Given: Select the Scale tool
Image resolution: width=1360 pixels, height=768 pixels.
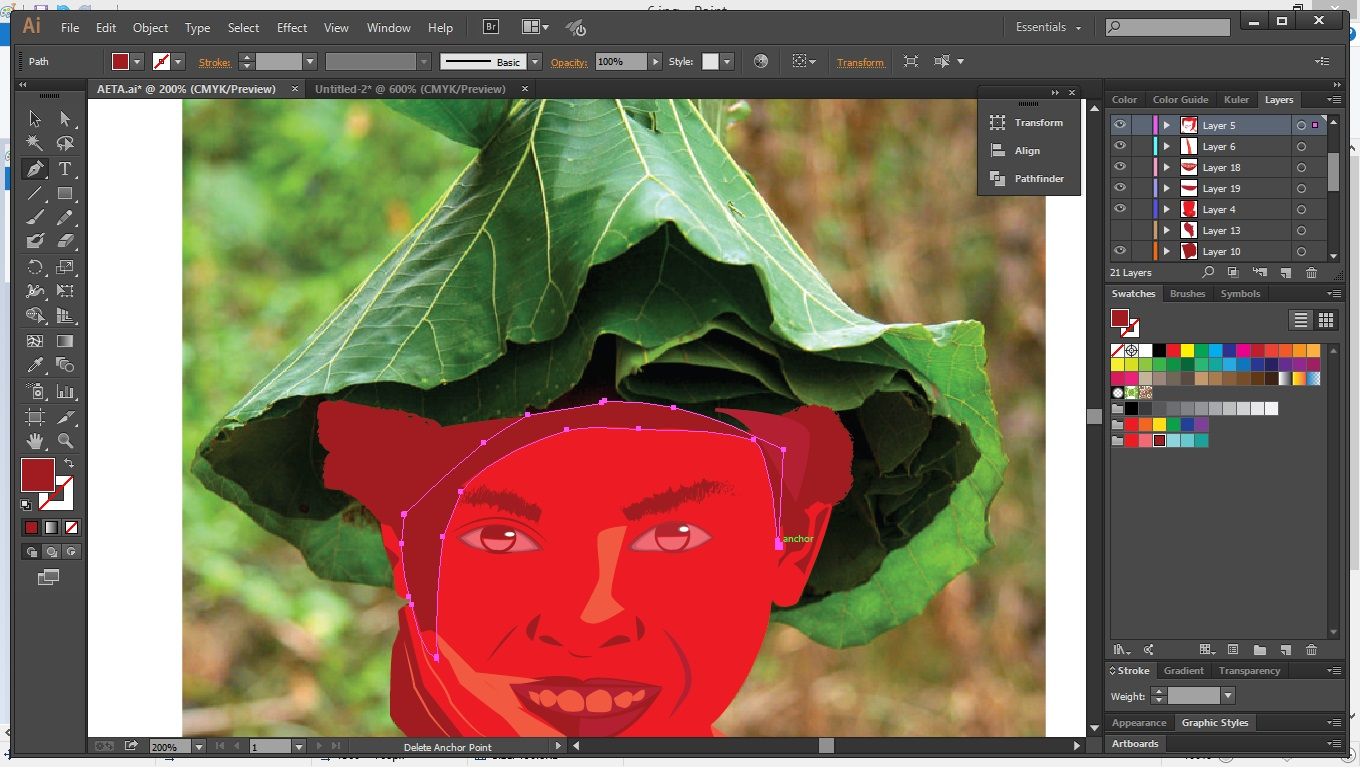Looking at the screenshot, I should click(65, 267).
